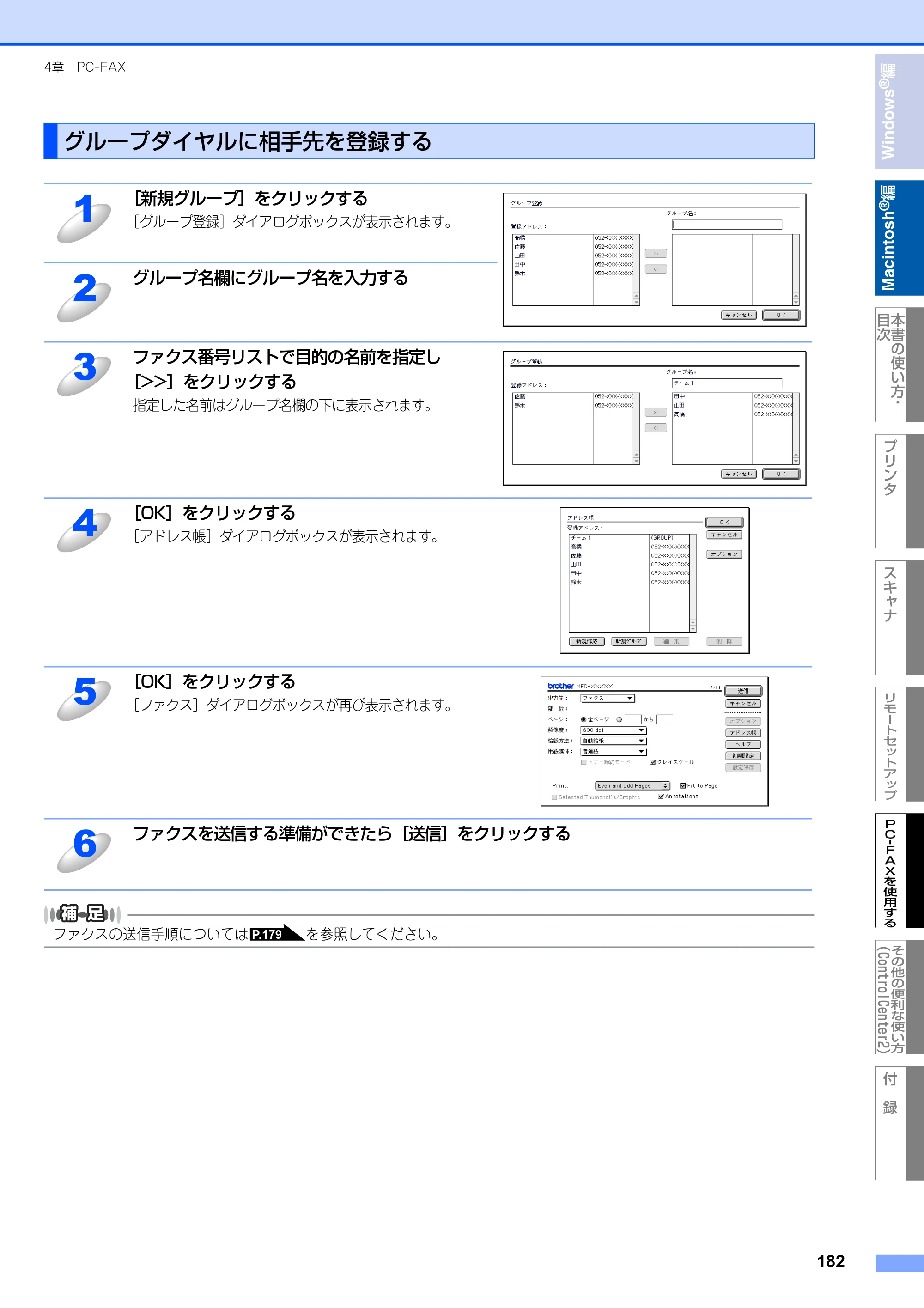Open the Macintosh編 side tab
Screen dimensions: 924x1308
pyautogui.click(x=899, y=238)
